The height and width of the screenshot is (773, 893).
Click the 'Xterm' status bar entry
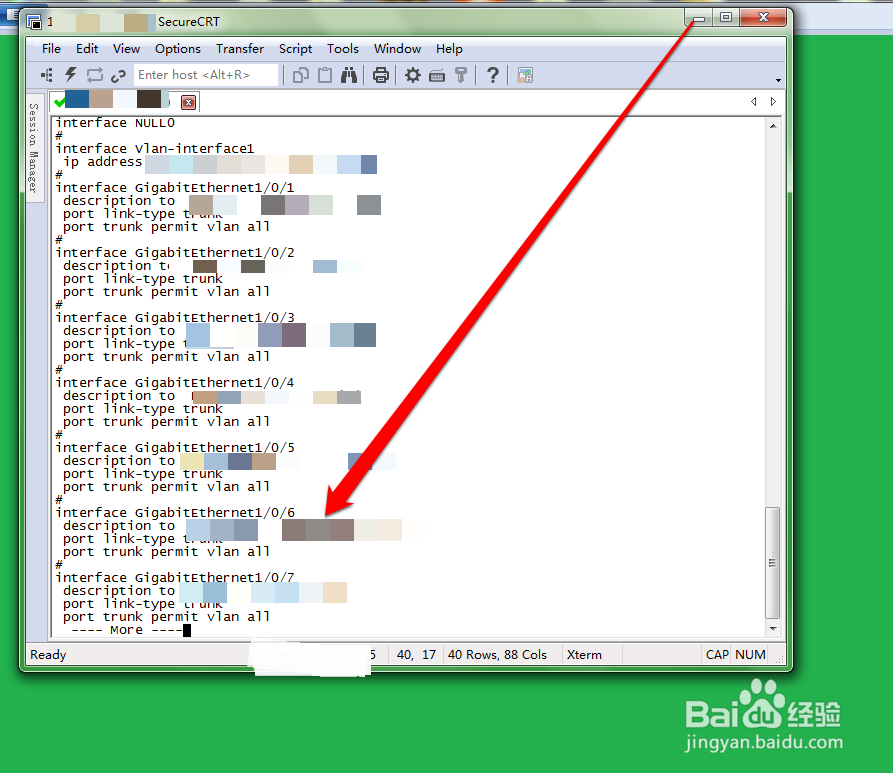[x=584, y=655]
